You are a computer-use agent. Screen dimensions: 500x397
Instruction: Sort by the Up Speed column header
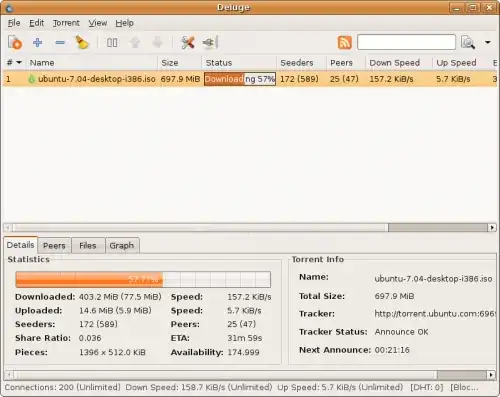click(x=461, y=63)
